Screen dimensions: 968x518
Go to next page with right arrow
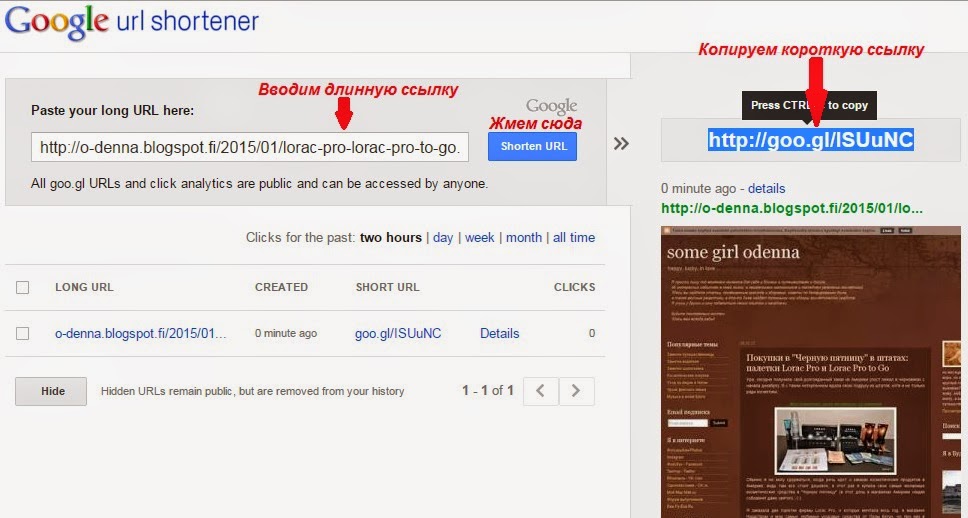pyautogui.click(x=576, y=391)
